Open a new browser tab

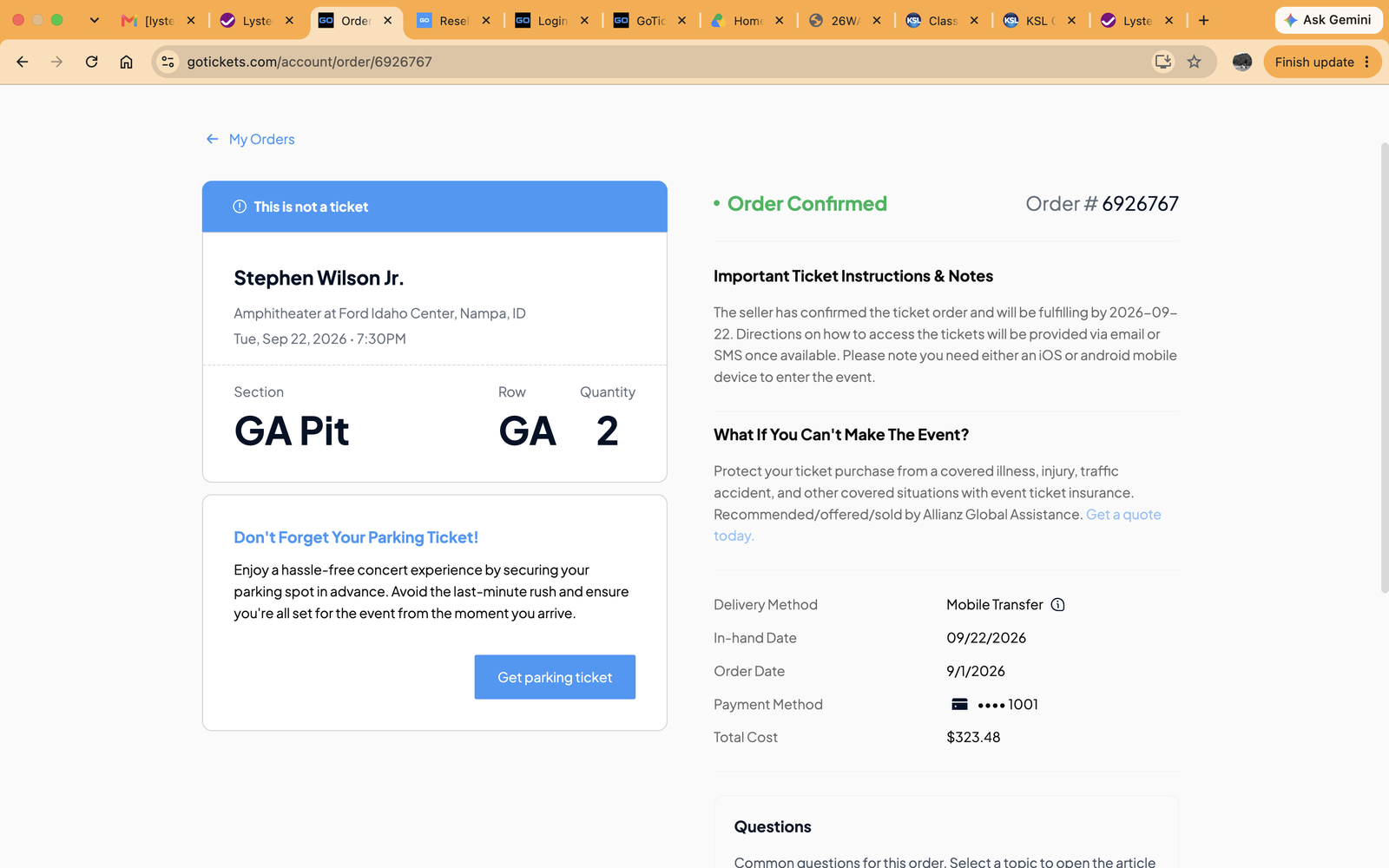1203,20
